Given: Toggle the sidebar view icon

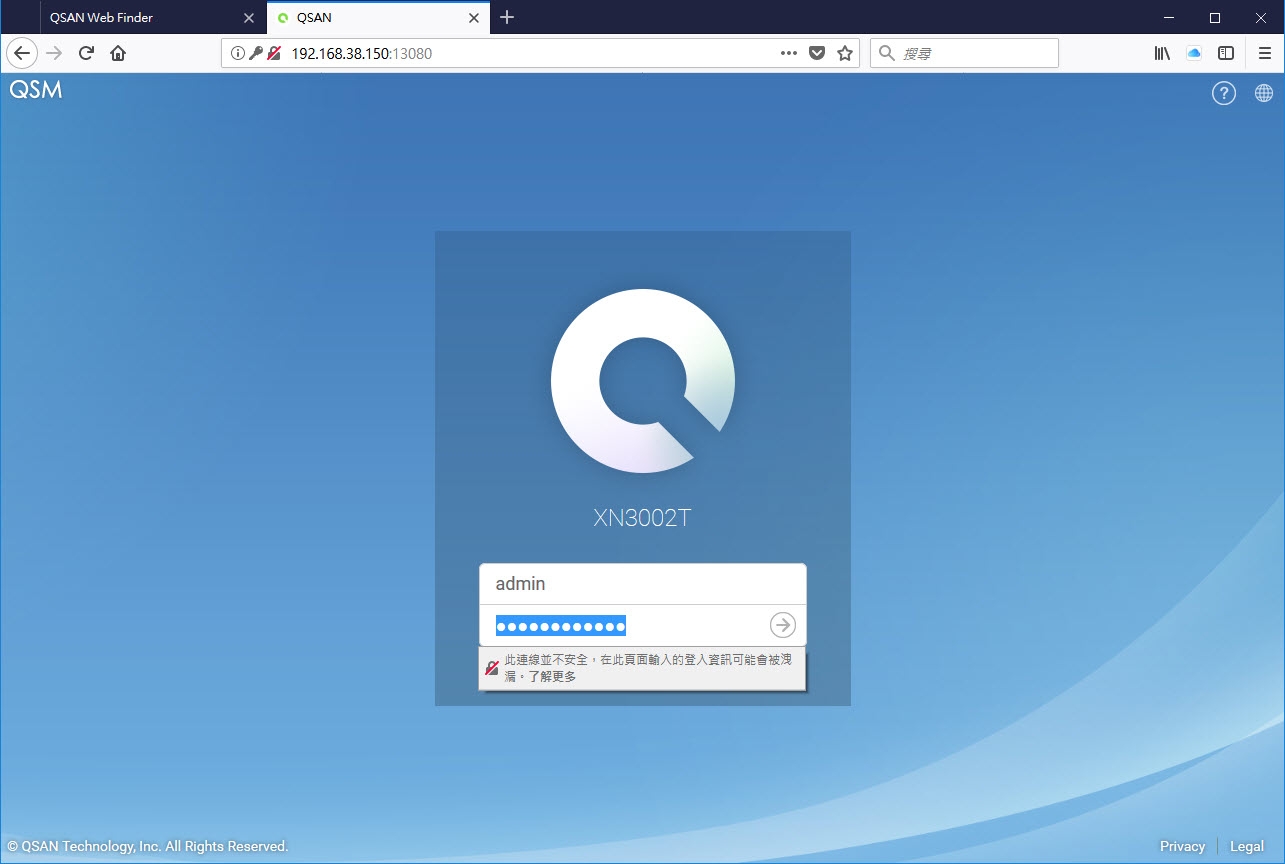Looking at the screenshot, I should [x=1226, y=53].
